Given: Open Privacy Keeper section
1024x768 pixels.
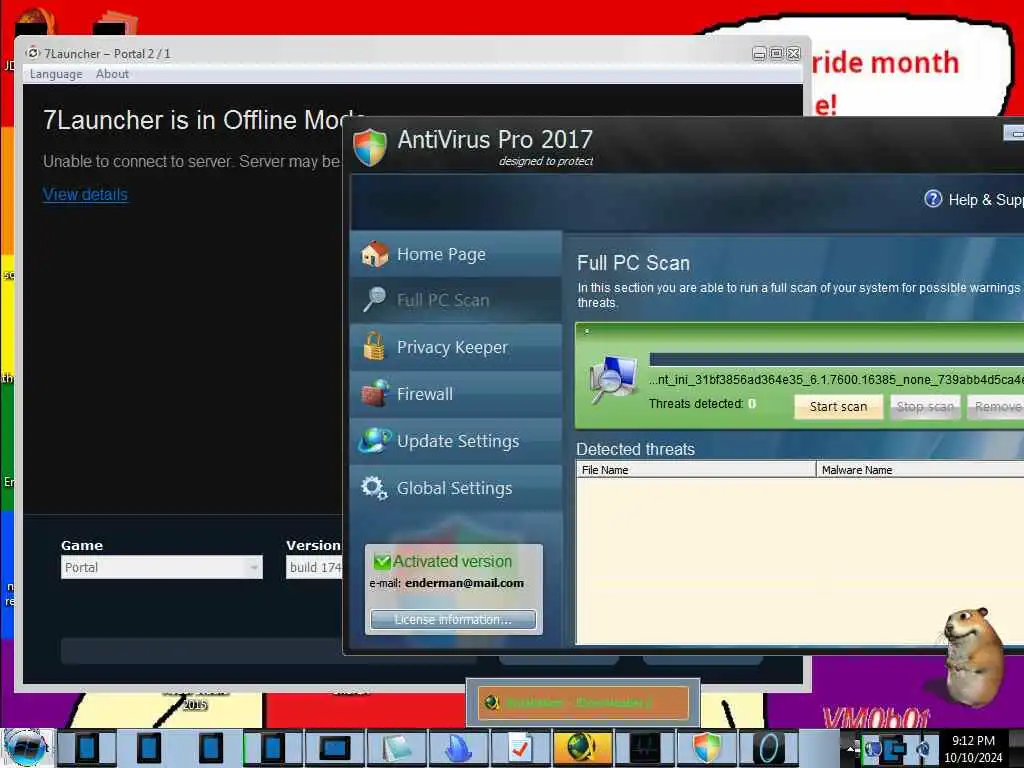Looking at the screenshot, I should [x=456, y=347].
